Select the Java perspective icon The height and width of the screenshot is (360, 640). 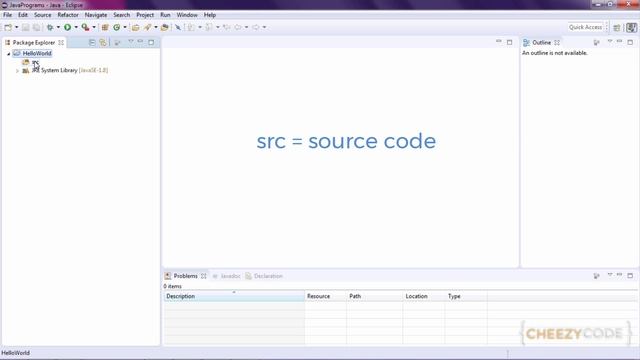(631, 27)
